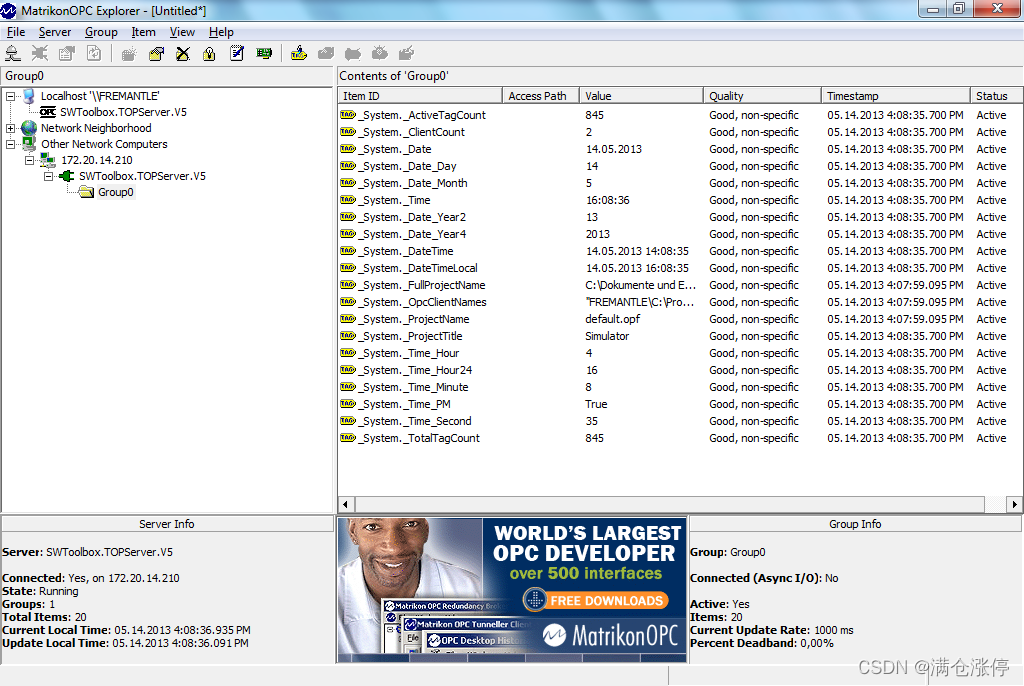Click tag icon beside _System._TotalTagCount

(348, 438)
